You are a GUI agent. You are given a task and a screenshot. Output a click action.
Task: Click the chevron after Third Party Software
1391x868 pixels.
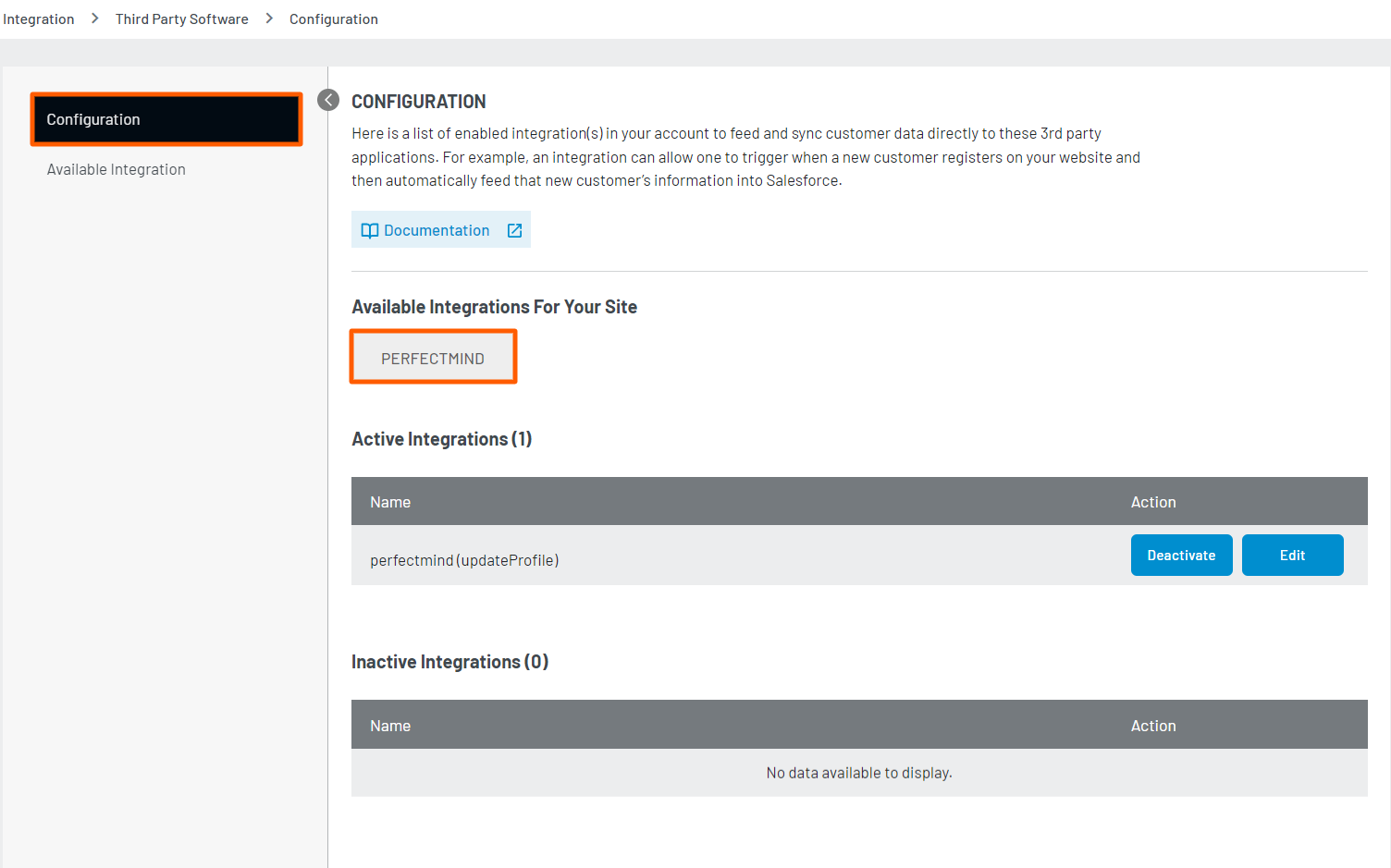(x=269, y=18)
